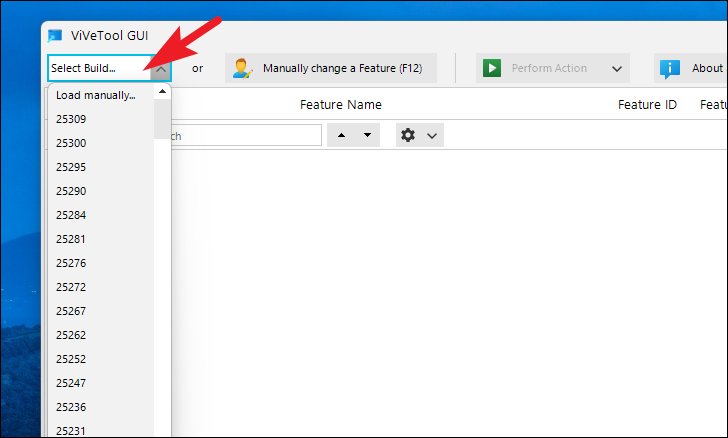Click Manually change a Feature (F12) button
The width and height of the screenshot is (728, 438).
(331, 68)
